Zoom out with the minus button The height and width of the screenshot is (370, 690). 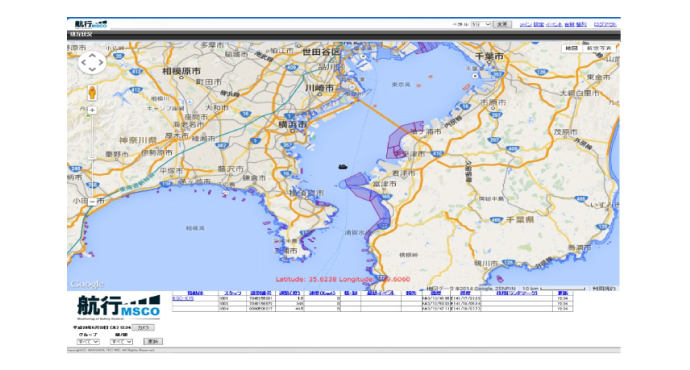pos(92,201)
